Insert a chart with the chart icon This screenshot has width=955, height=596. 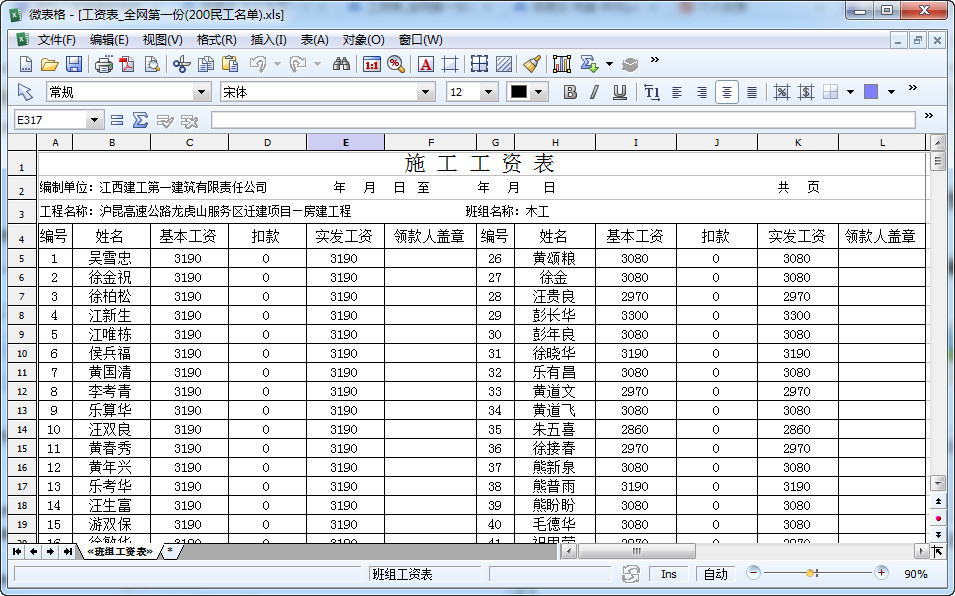pyautogui.click(x=562, y=63)
